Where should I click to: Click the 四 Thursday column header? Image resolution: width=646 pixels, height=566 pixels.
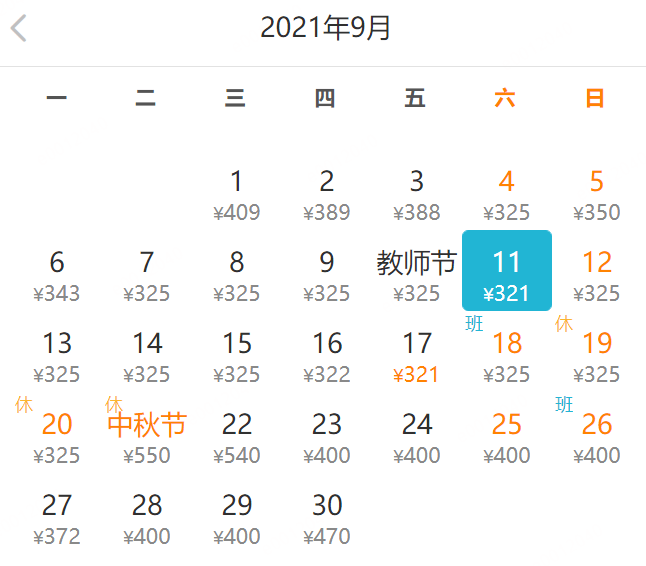325,98
